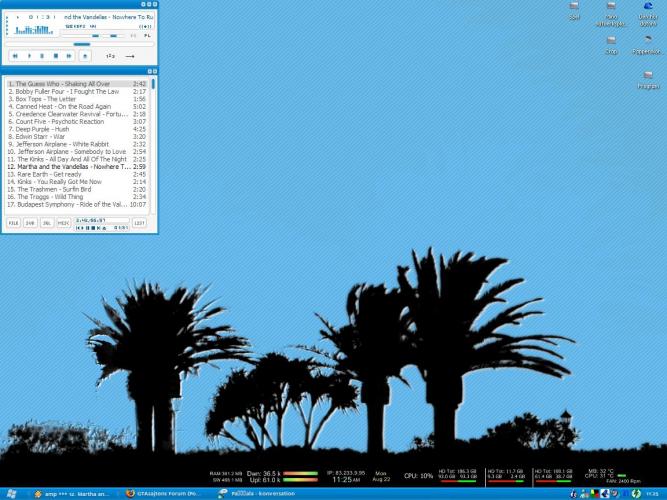Skip to next track in Winamp
Viewport: 667px width, 500px height.
click(69, 56)
